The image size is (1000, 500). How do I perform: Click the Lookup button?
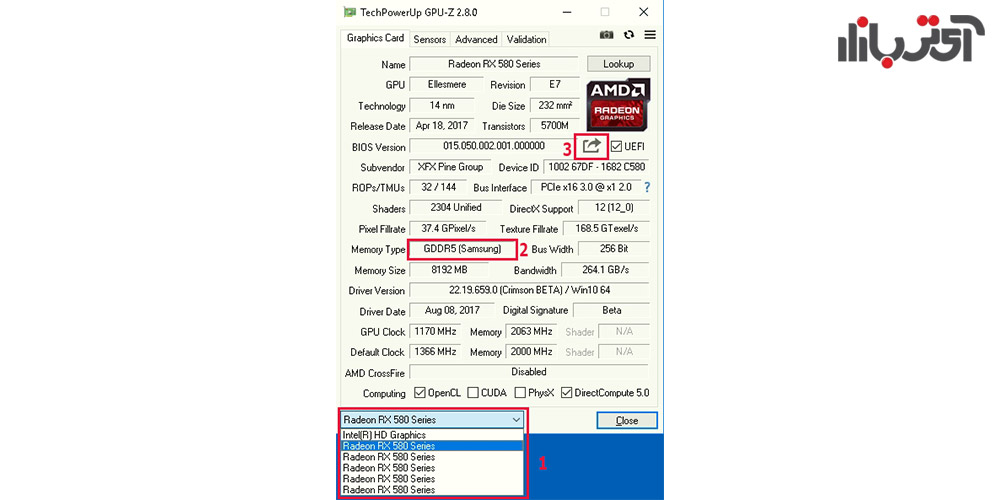pos(618,64)
